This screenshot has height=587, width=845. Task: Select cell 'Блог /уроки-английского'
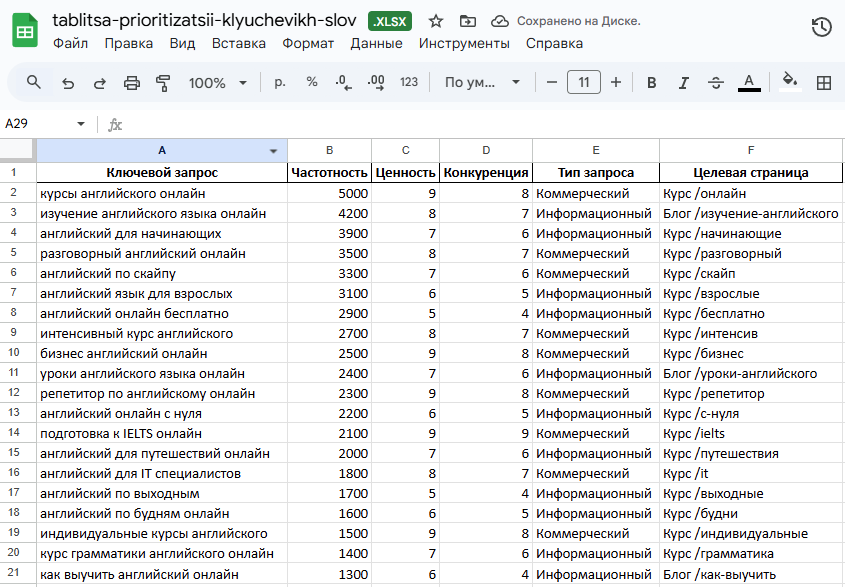(751, 373)
